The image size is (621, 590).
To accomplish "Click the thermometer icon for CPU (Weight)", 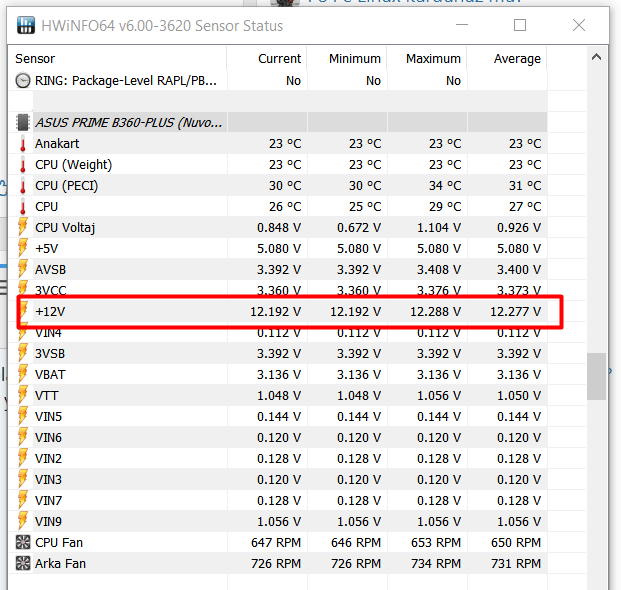I will pyautogui.click(x=23, y=164).
